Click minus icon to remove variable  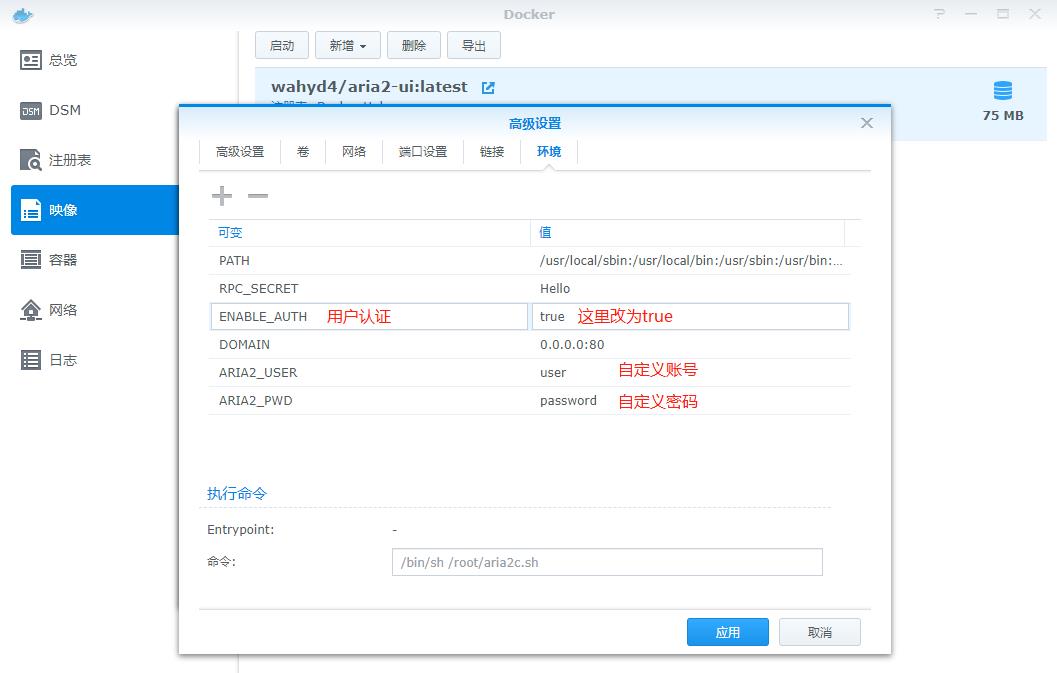tap(258, 196)
